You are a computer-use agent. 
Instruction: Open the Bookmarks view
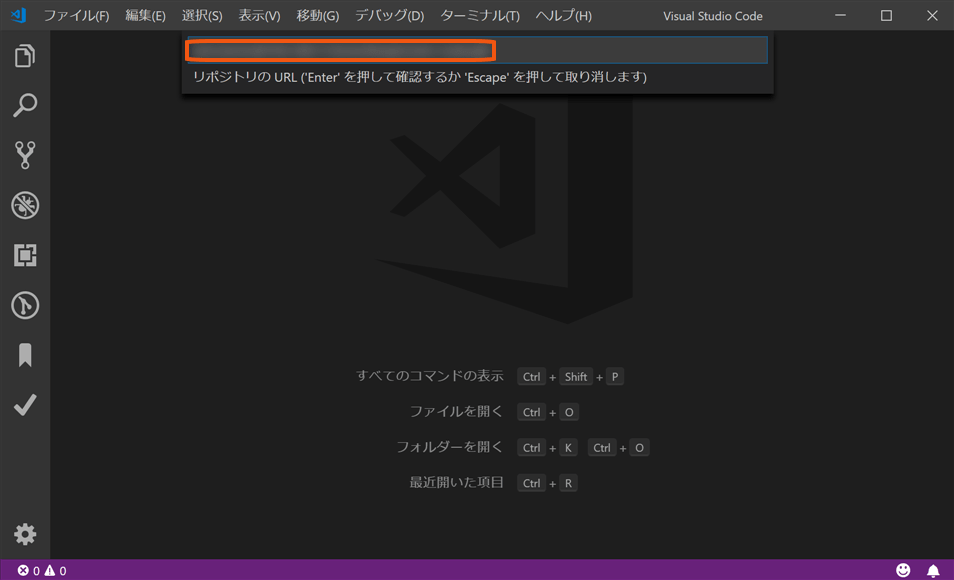(25, 355)
